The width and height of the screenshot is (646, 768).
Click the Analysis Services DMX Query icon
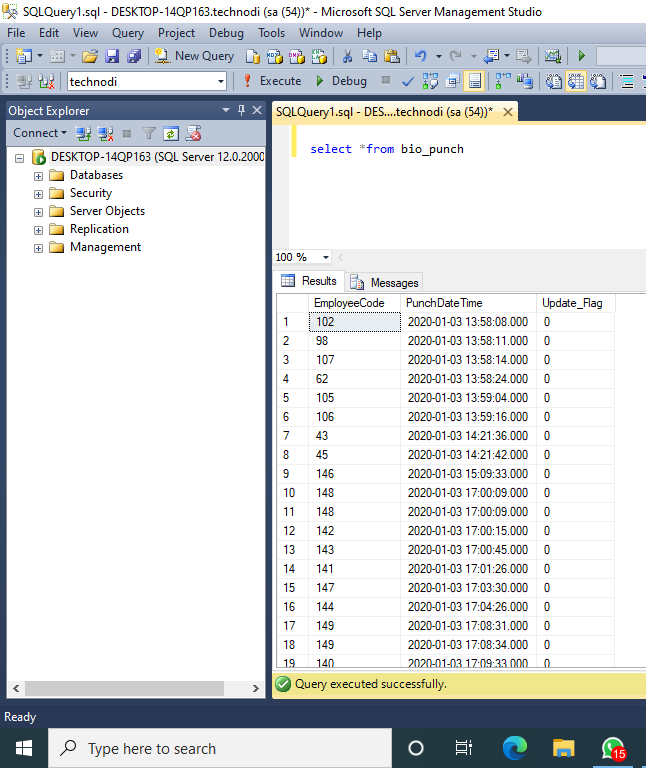tap(297, 56)
